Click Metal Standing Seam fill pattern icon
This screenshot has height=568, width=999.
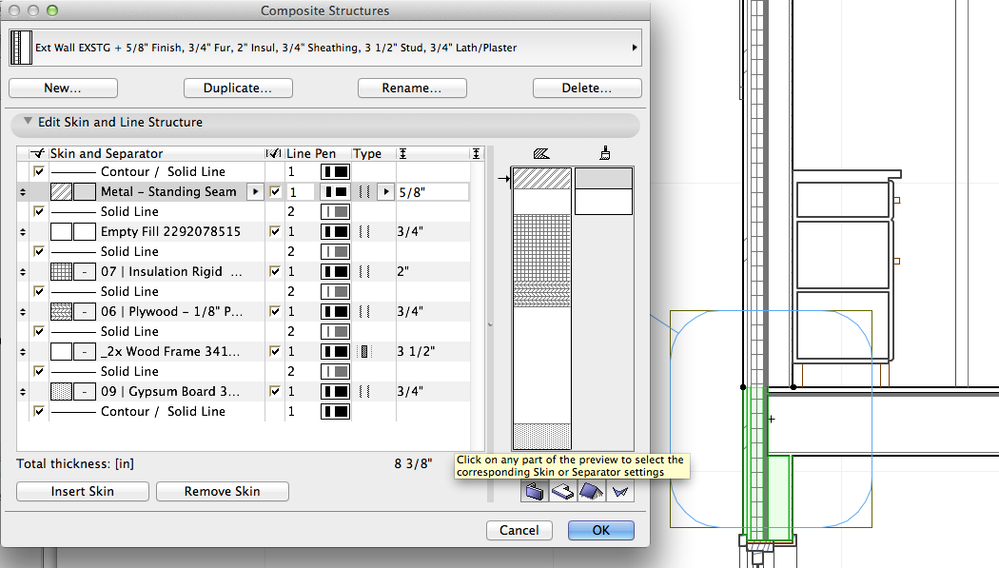pyautogui.click(x=62, y=191)
